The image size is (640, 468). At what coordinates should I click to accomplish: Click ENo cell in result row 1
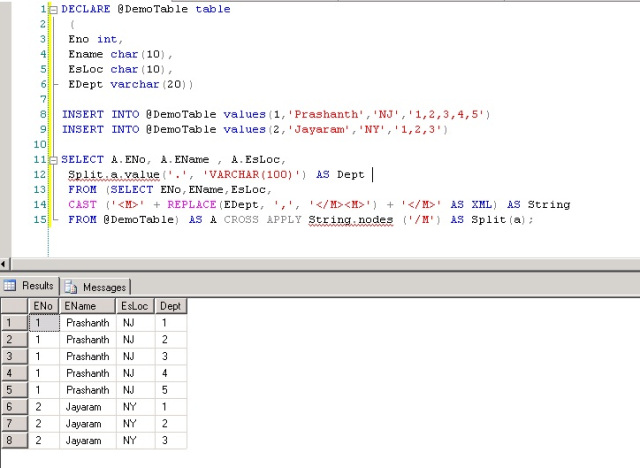[44, 323]
